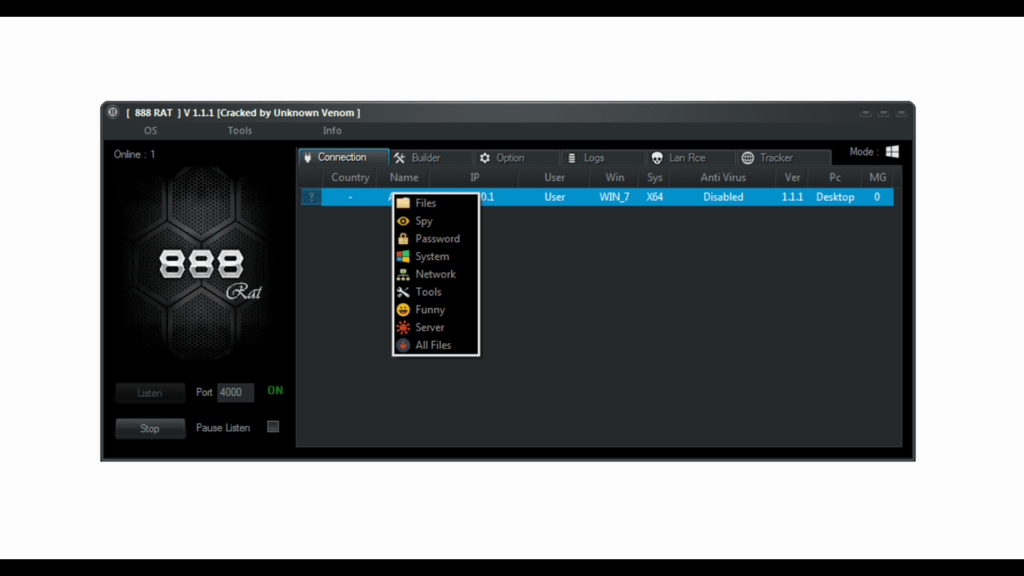Choose Spy from the context menu
Viewport: 1024px width, 576px height.
[436, 221]
